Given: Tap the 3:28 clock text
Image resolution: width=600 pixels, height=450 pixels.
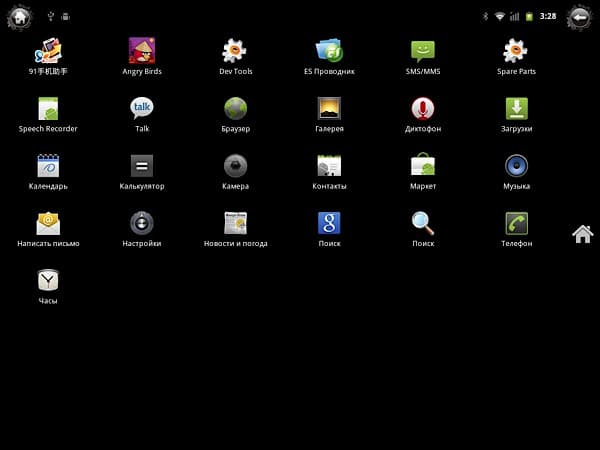Looking at the screenshot, I should (548, 16).
